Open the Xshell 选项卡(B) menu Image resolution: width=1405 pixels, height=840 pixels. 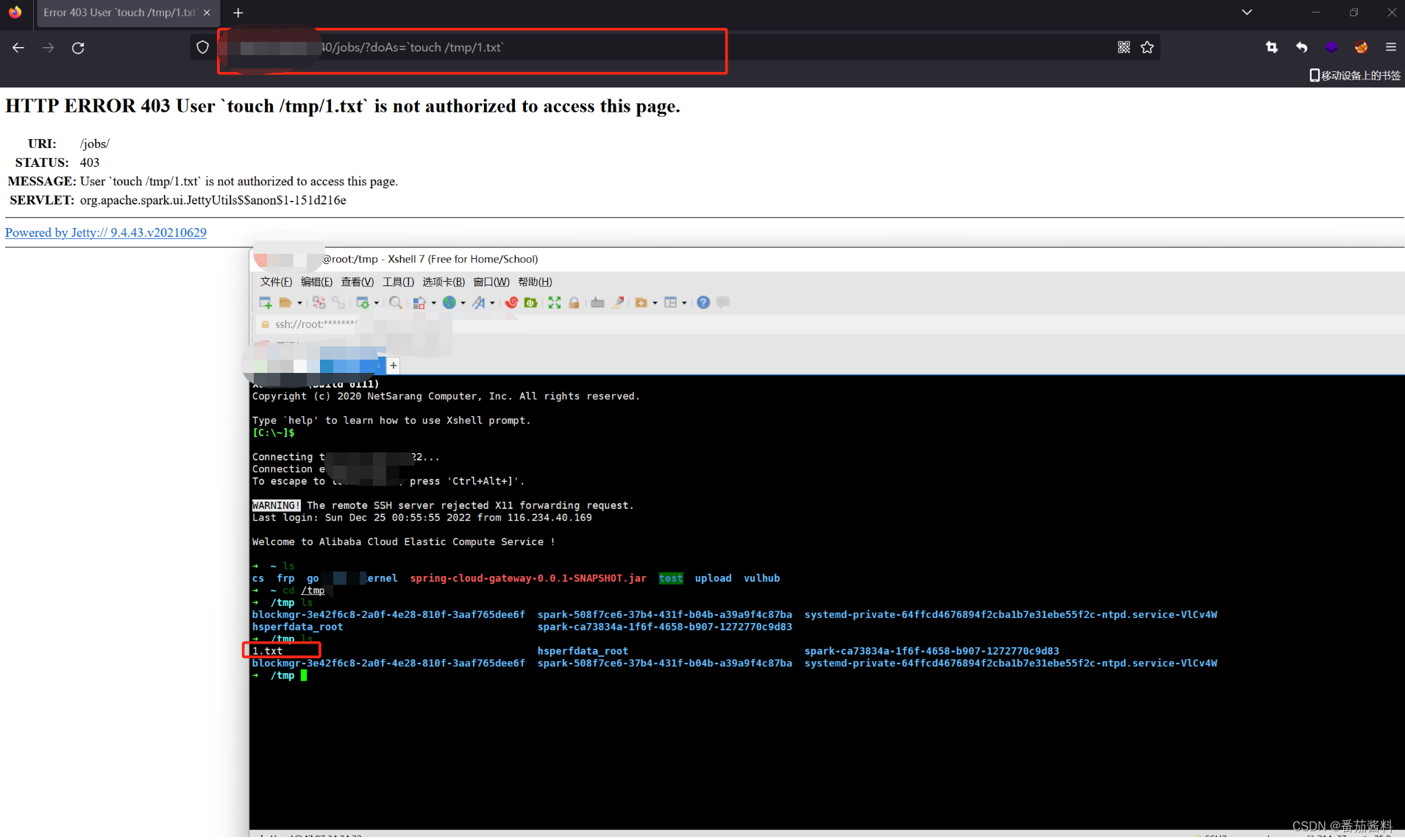point(443,282)
